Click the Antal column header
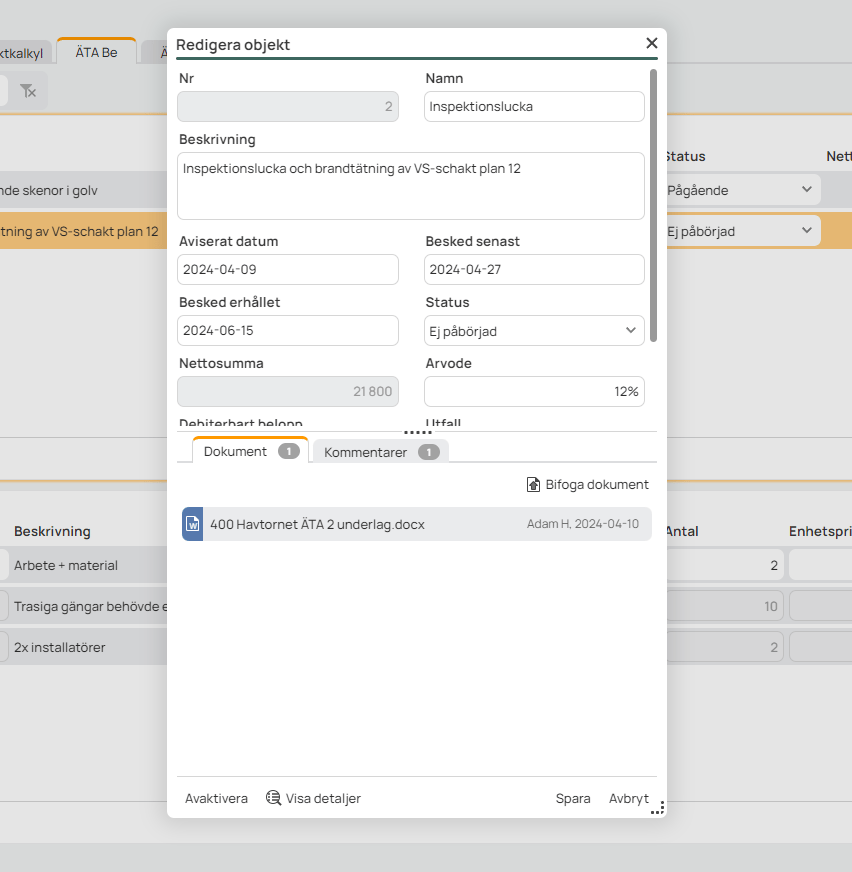This screenshot has height=872, width=852. (x=682, y=531)
